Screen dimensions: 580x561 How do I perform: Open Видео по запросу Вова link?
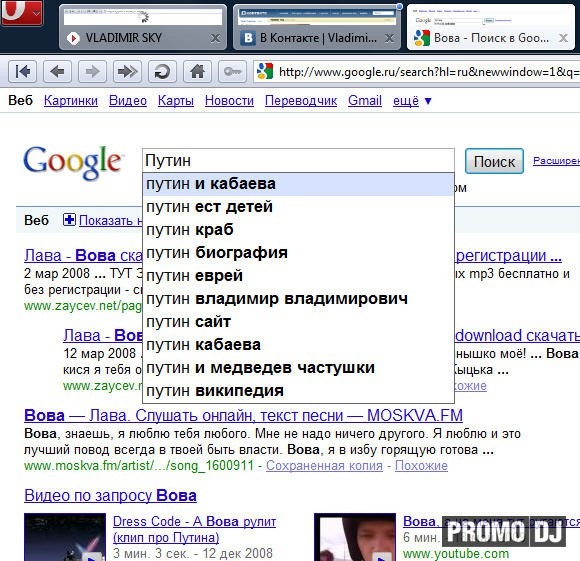pyautogui.click(x=110, y=496)
